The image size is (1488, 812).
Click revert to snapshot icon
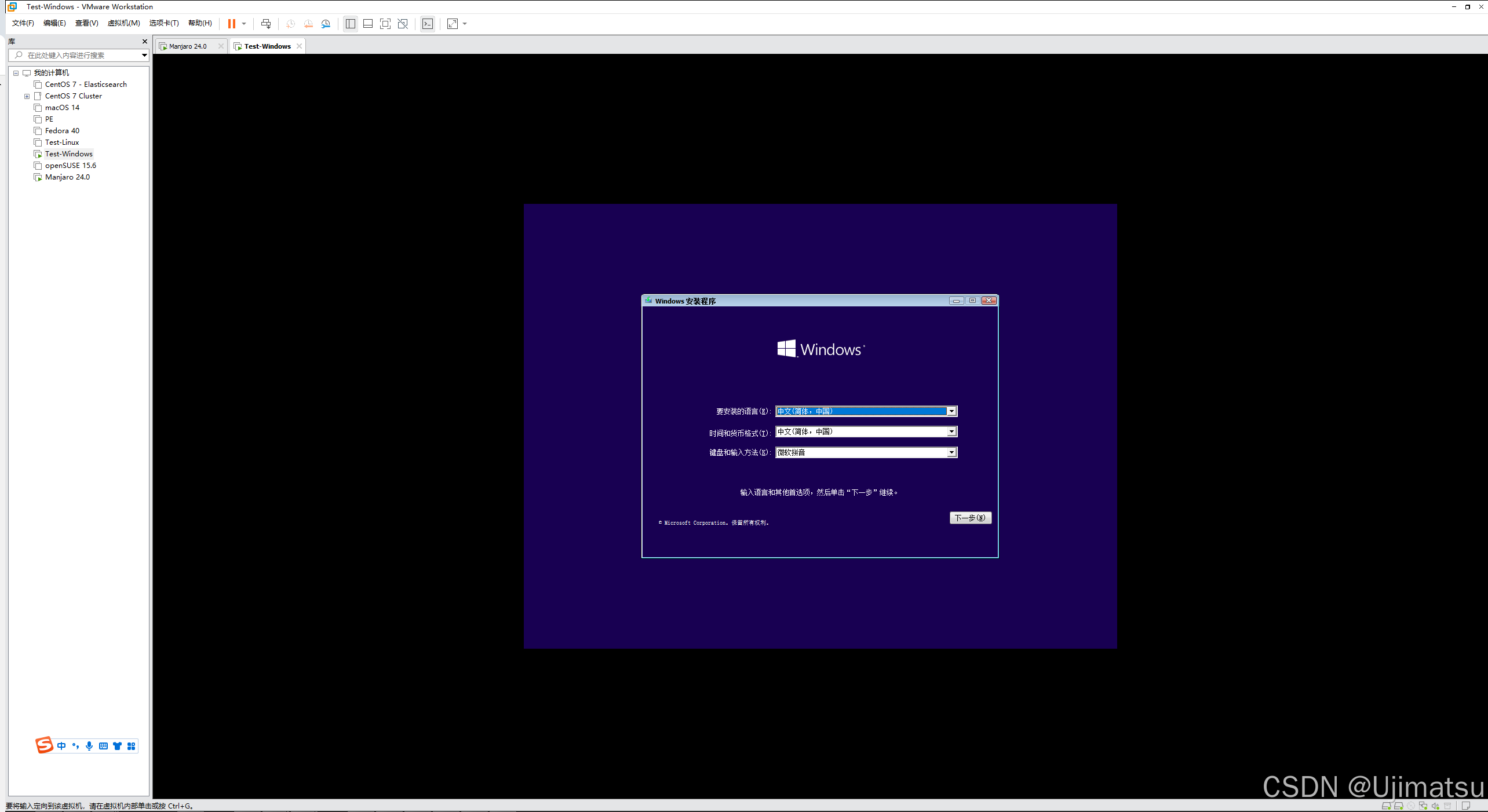coord(308,24)
